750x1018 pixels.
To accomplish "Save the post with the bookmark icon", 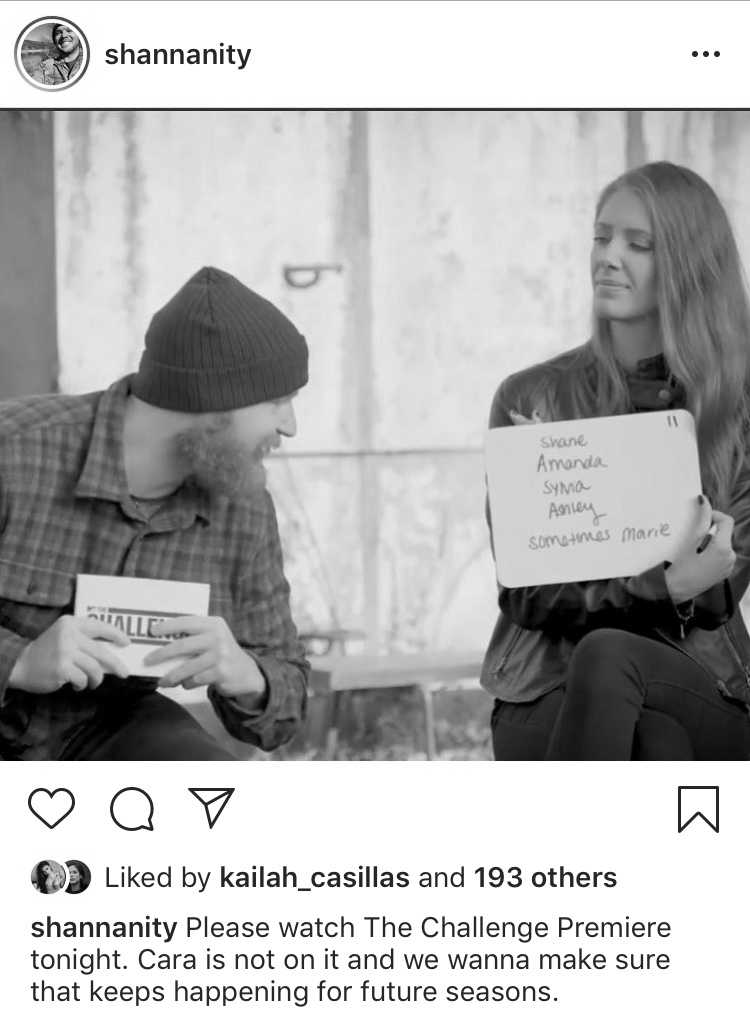I will (x=699, y=809).
